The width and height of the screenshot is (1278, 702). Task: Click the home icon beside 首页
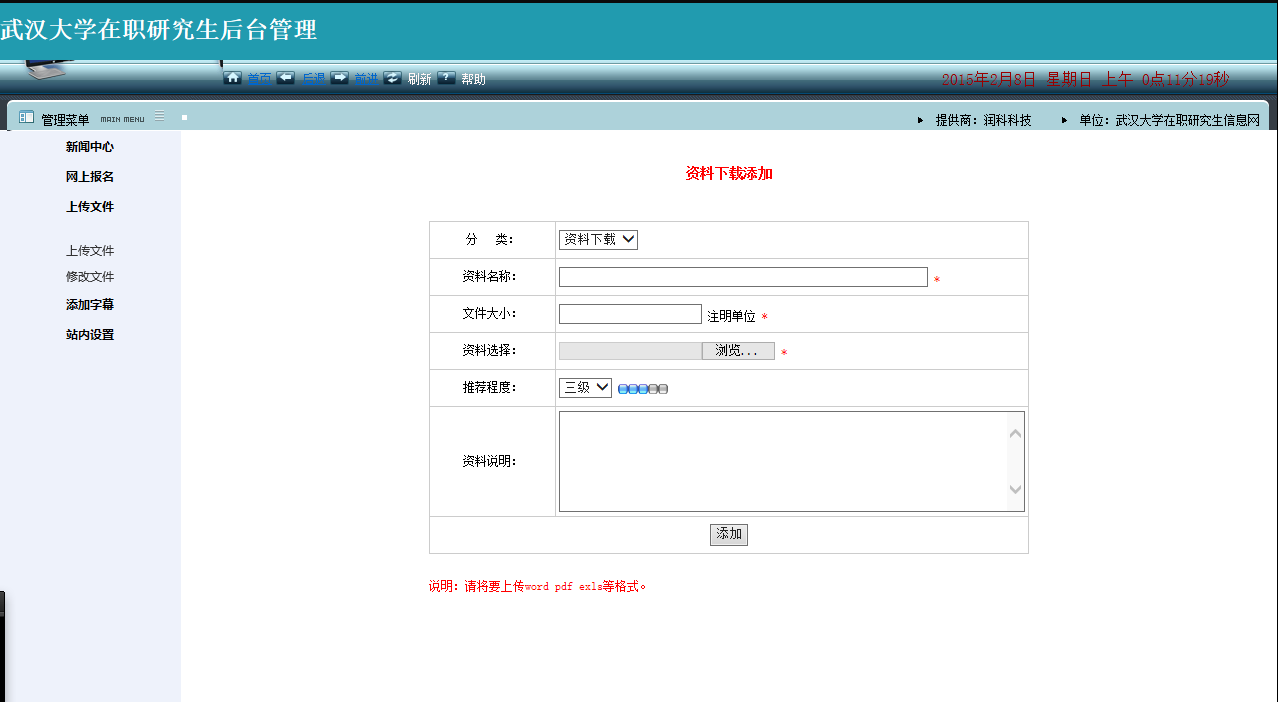pyautogui.click(x=232, y=78)
